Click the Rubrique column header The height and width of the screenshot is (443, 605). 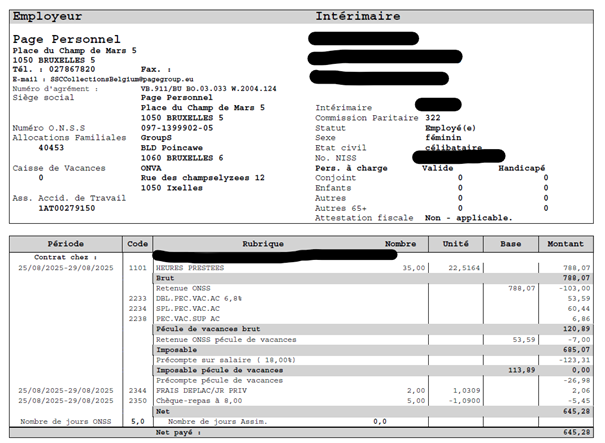pyautogui.click(x=263, y=243)
